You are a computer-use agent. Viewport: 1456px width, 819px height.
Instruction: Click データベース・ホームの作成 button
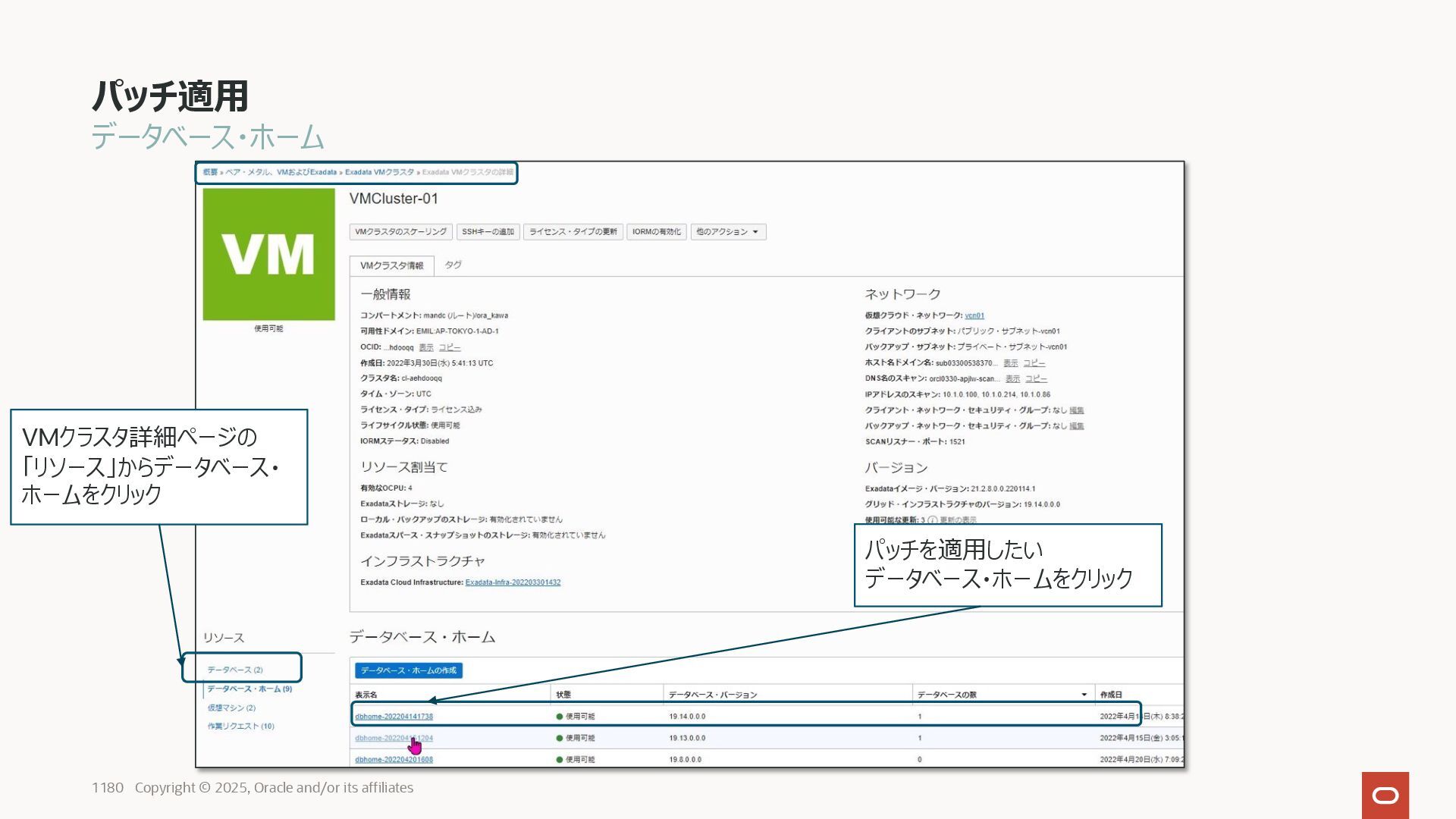pos(408,670)
